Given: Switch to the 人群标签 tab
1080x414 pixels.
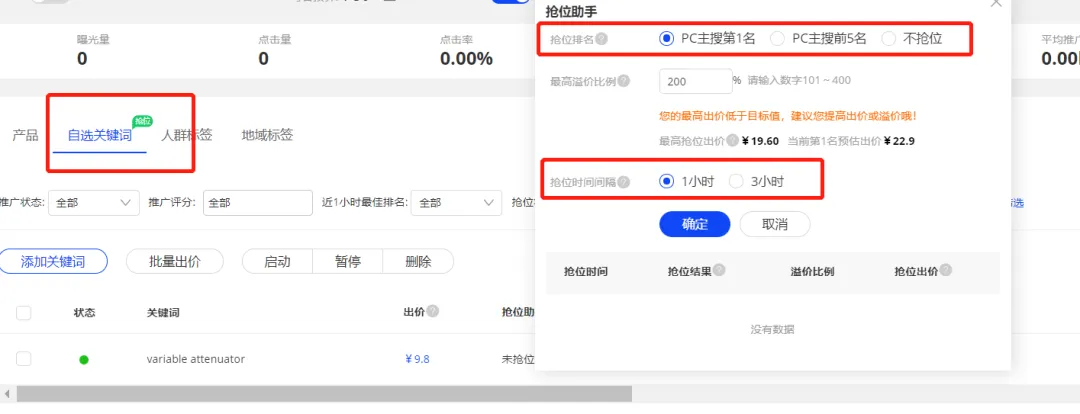Looking at the screenshot, I should [186, 135].
